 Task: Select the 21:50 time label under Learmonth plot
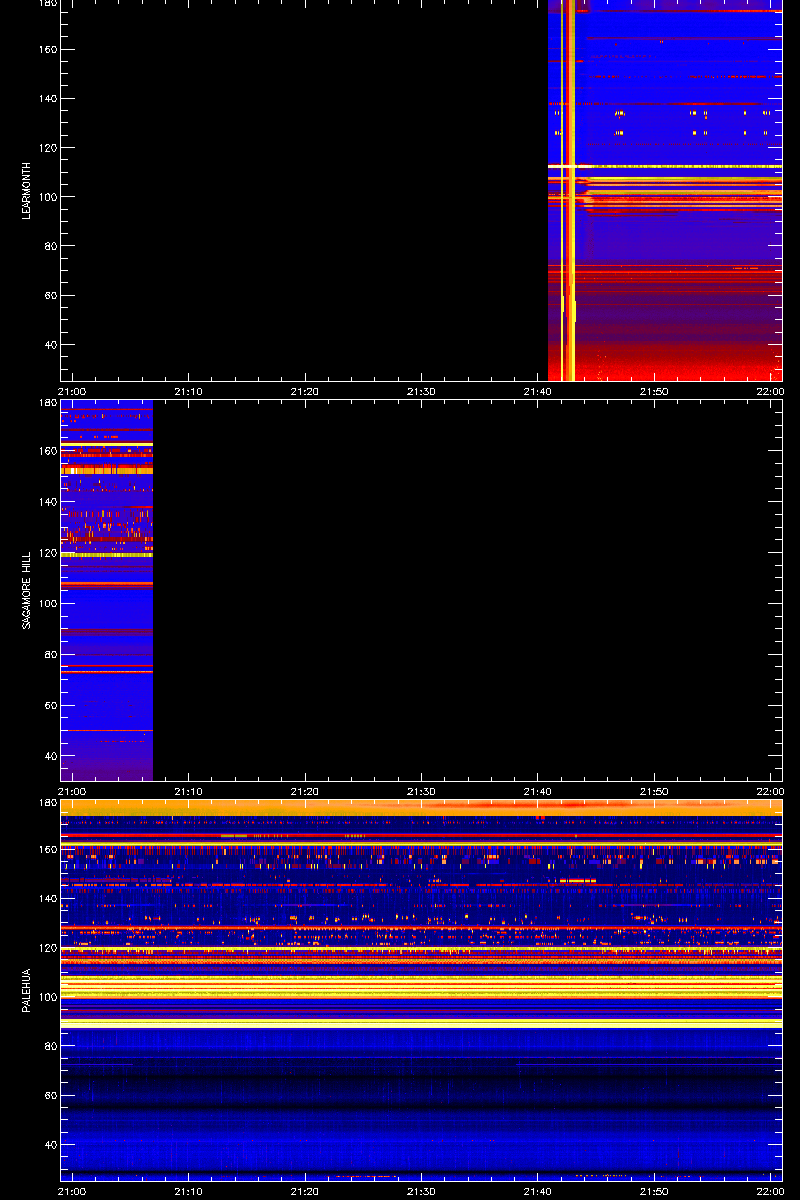pyautogui.click(x=654, y=391)
